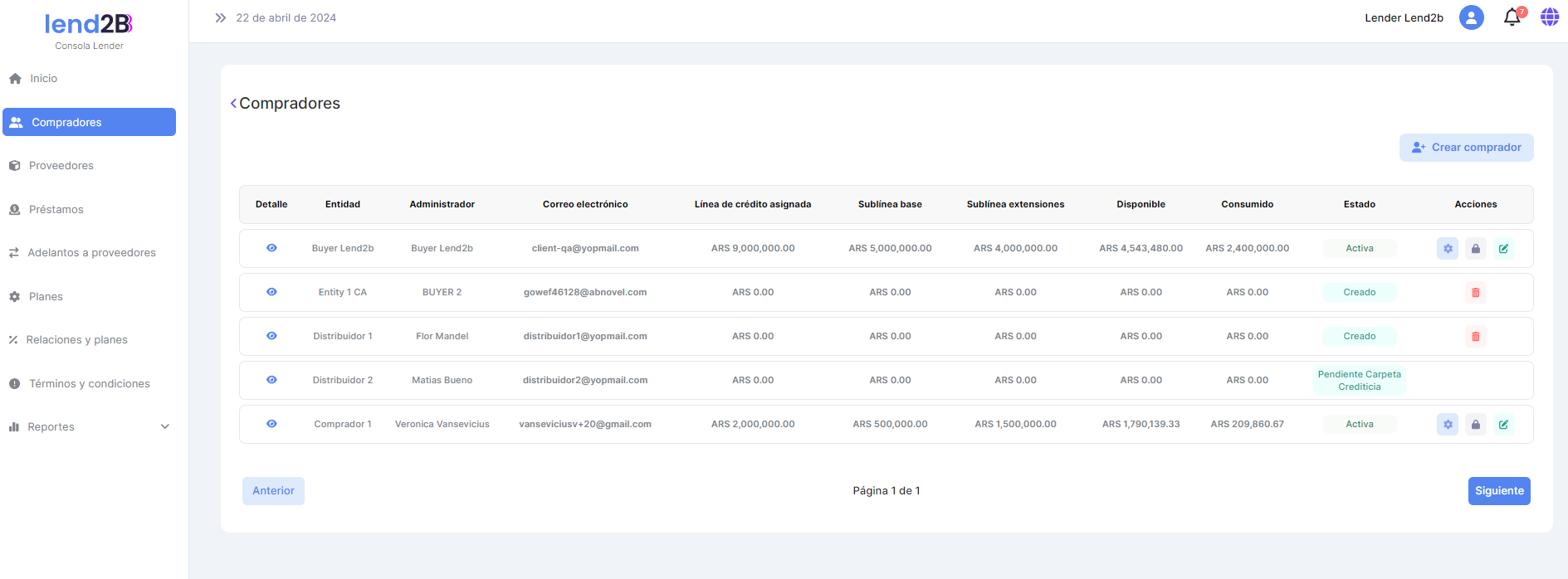Go to Préstamos section
Image resolution: width=1568 pixels, height=579 pixels.
click(56, 210)
